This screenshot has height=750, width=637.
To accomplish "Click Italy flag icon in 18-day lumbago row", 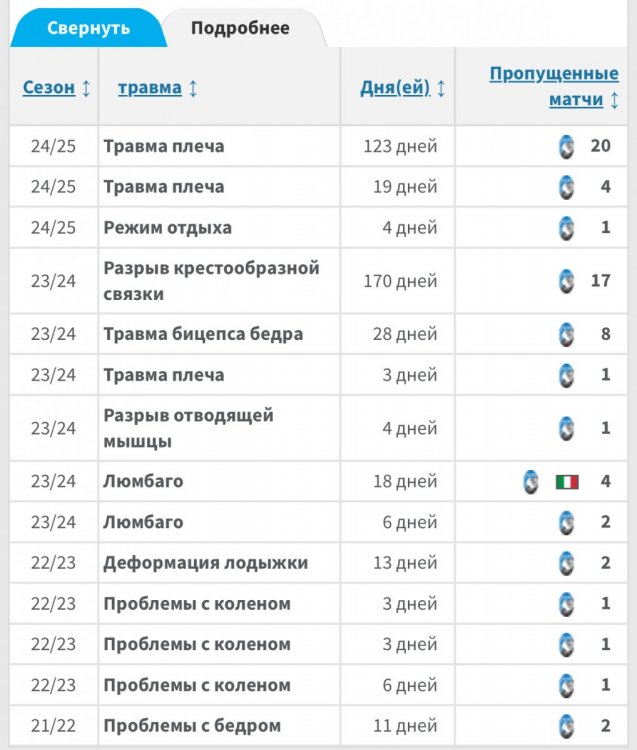I will click(x=567, y=482).
